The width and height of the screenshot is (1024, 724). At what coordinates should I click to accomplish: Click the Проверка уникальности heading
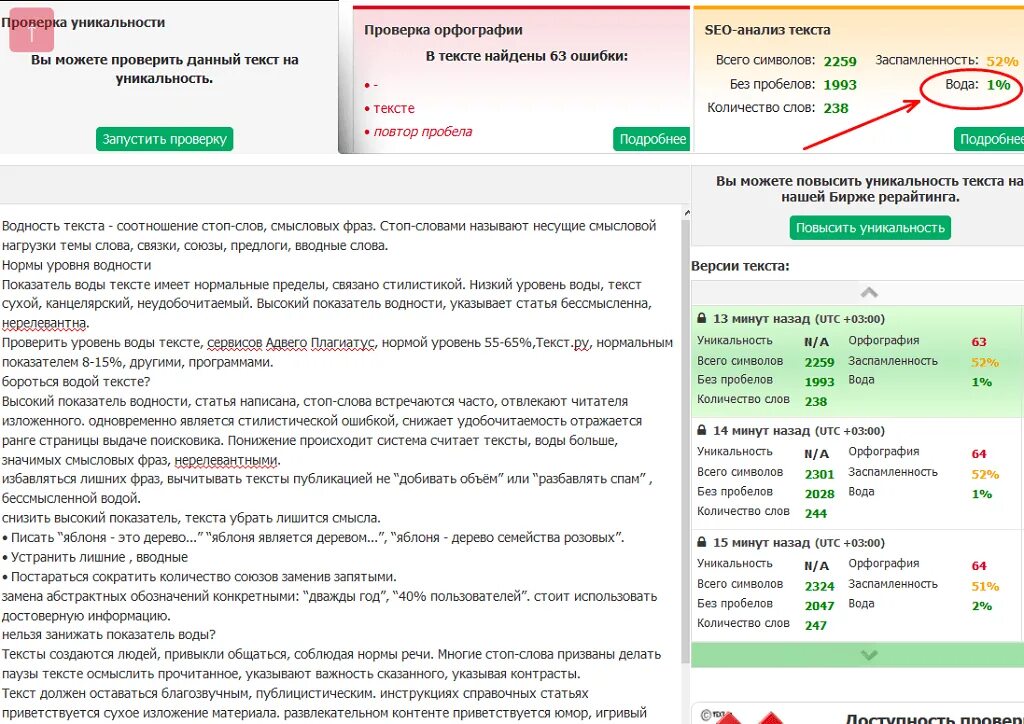83,22
